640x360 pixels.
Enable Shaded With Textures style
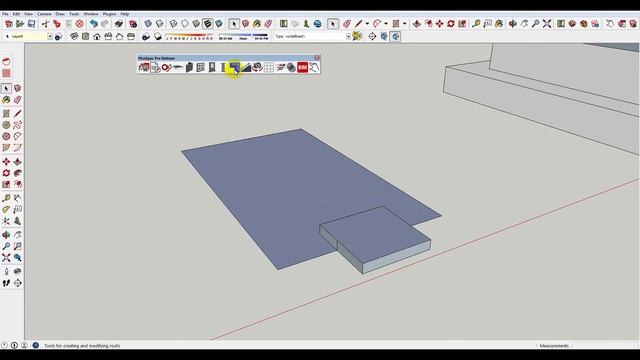pyautogui.click(x=208, y=24)
